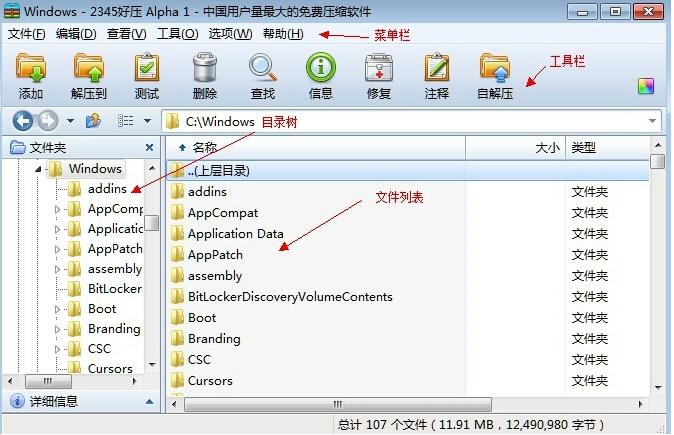The width and height of the screenshot is (674, 435).
Task: Click the 2345好压 title bar app icon
Action: coord(12,11)
